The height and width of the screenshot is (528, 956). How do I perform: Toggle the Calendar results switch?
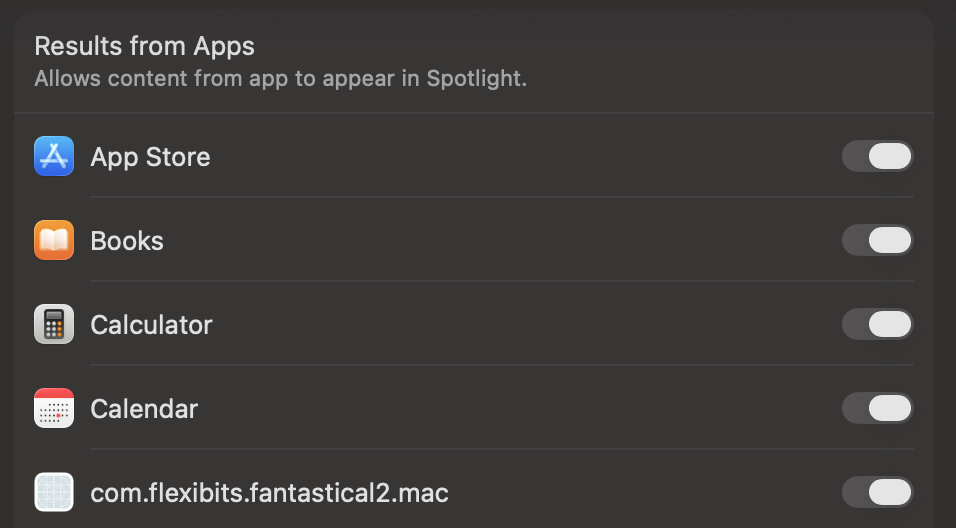(x=877, y=409)
